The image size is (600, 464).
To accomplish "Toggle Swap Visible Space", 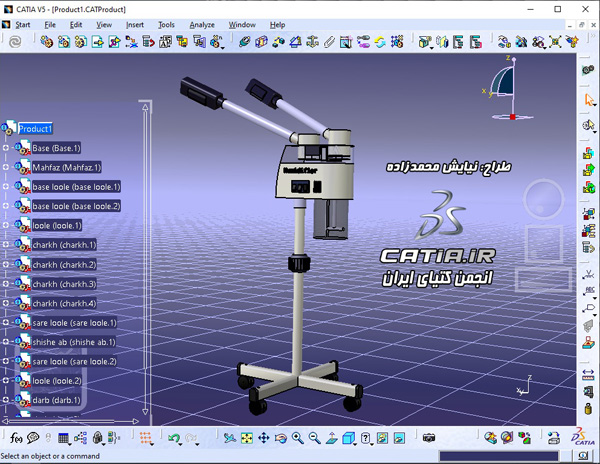I will (x=399, y=438).
